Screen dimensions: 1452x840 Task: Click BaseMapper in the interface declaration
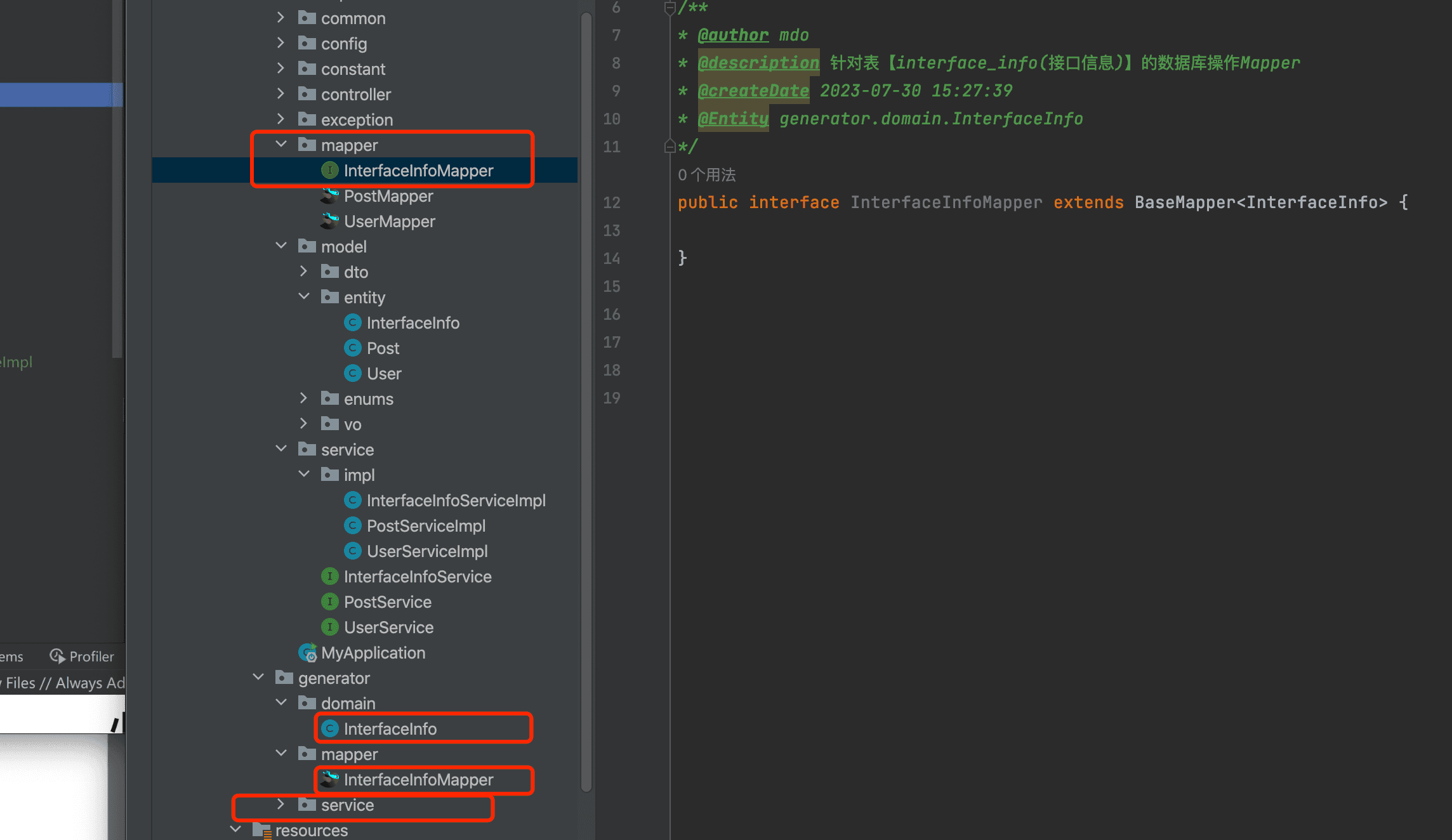[x=1184, y=202]
